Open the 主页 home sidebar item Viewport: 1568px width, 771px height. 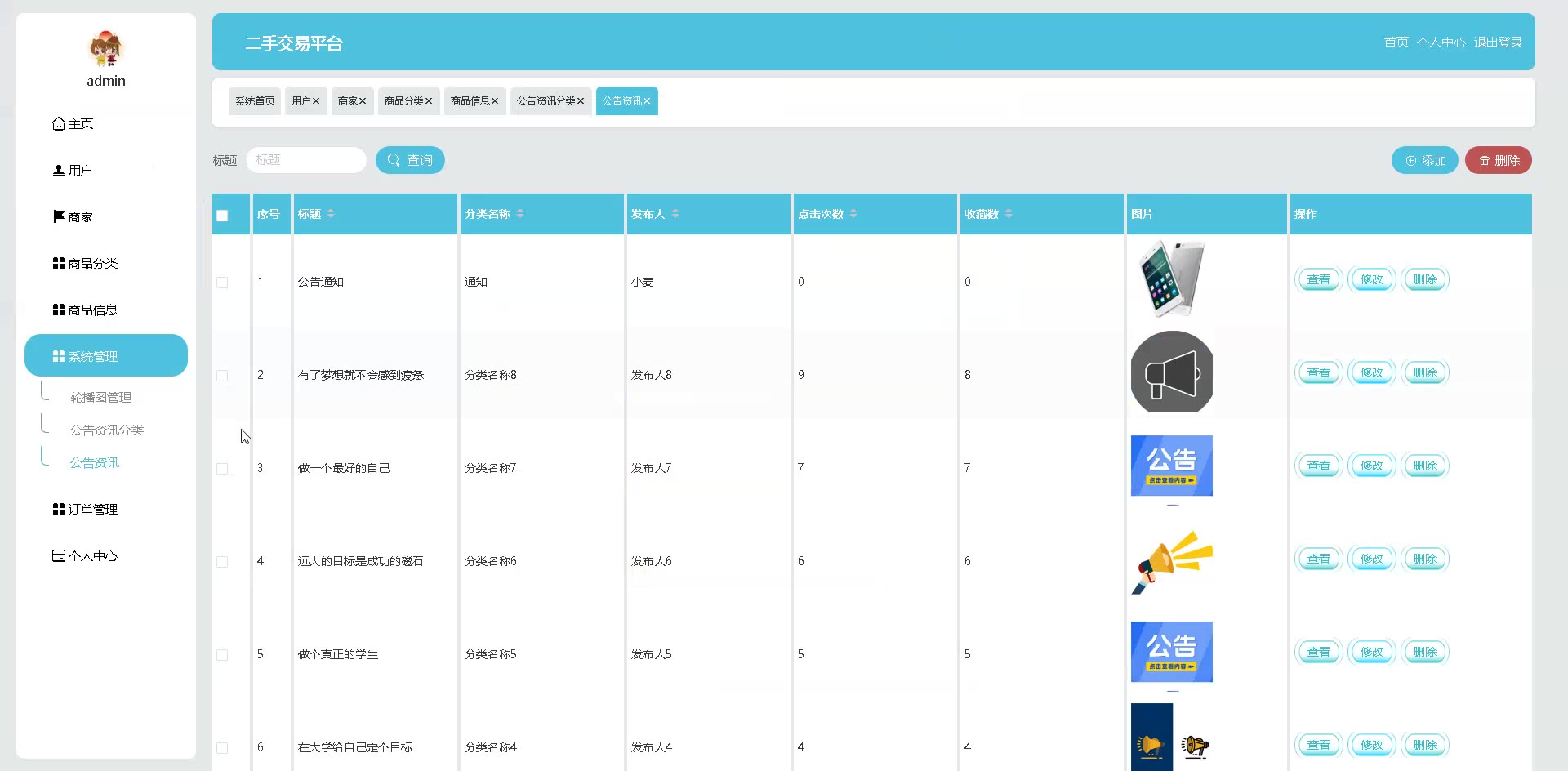pyautogui.click(x=73, y=124)
